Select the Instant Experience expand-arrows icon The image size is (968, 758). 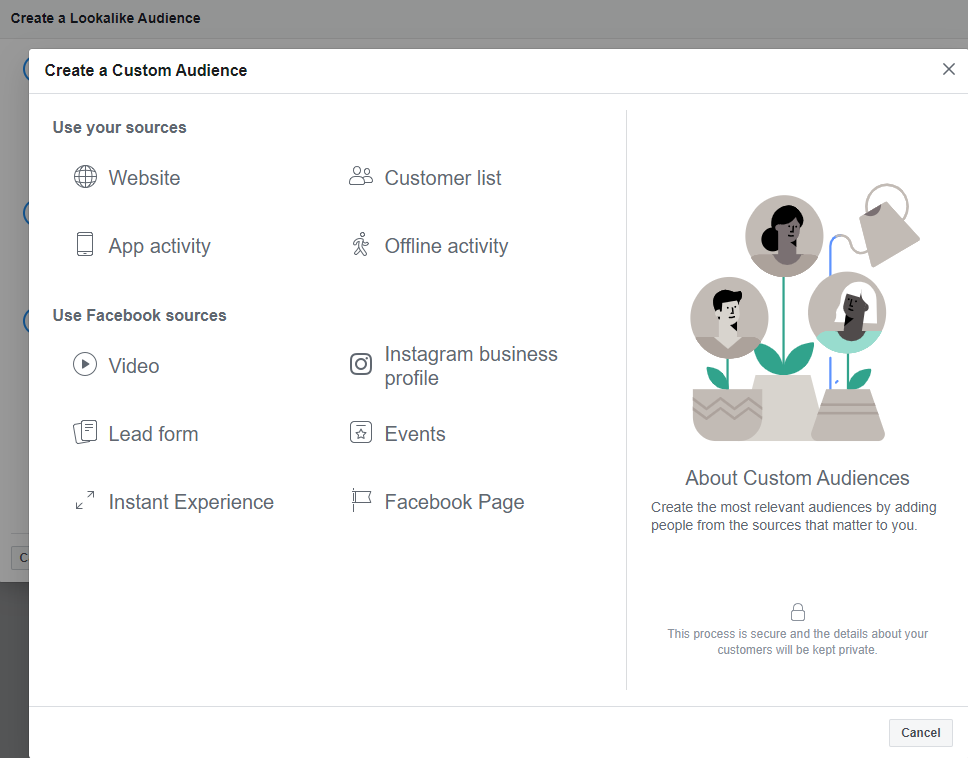tap(85, 500)
